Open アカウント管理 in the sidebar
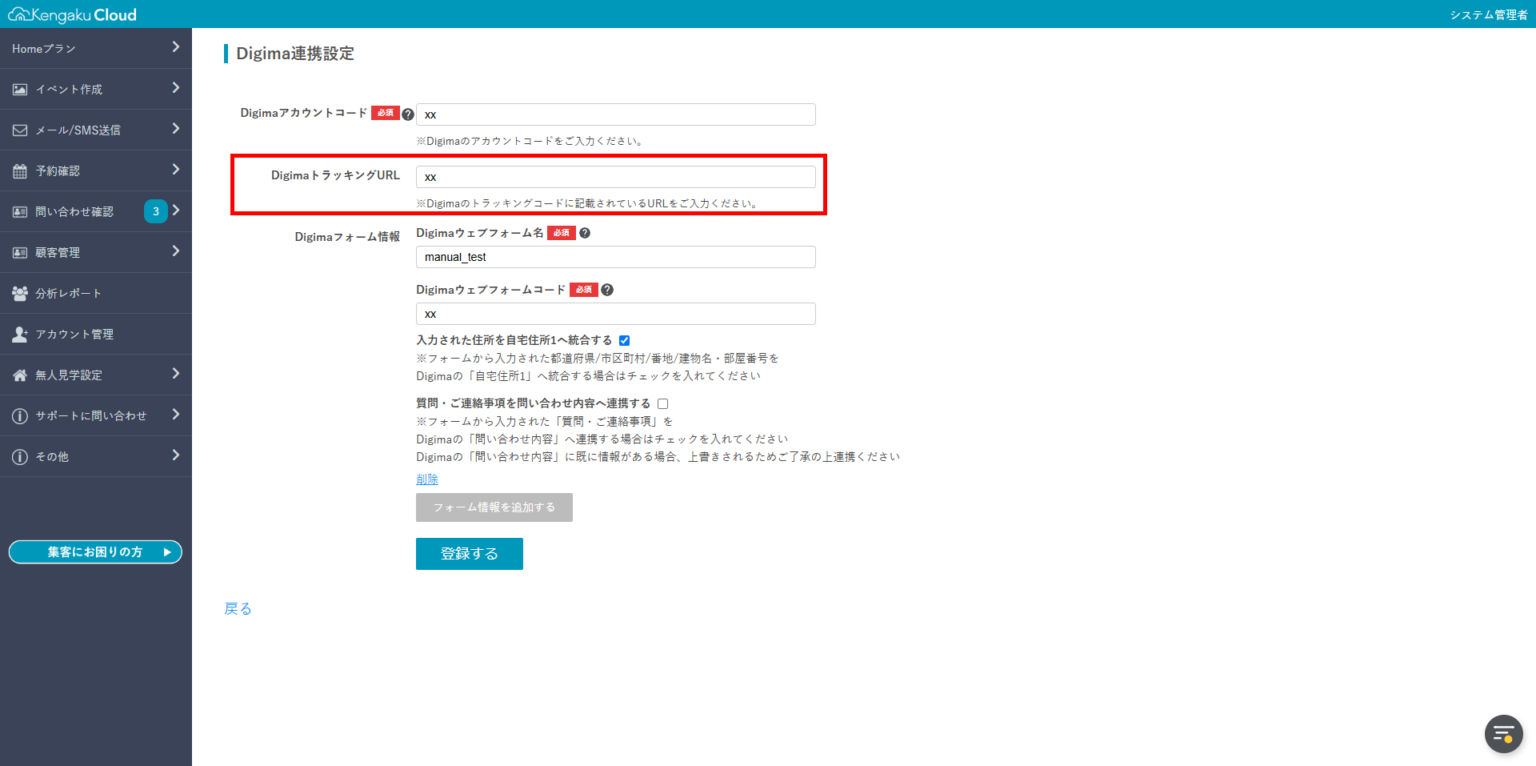 click(x=74, y=334)
